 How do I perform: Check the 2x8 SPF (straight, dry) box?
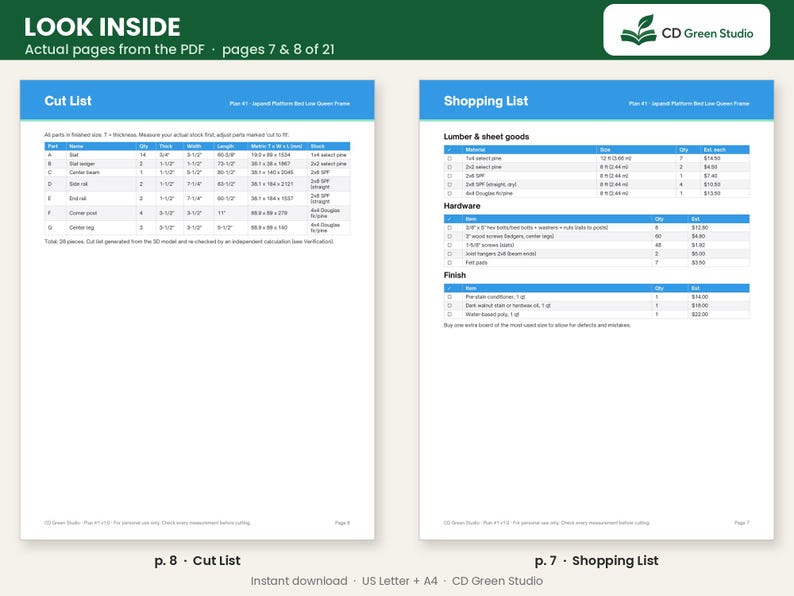(x=449, y=184)
